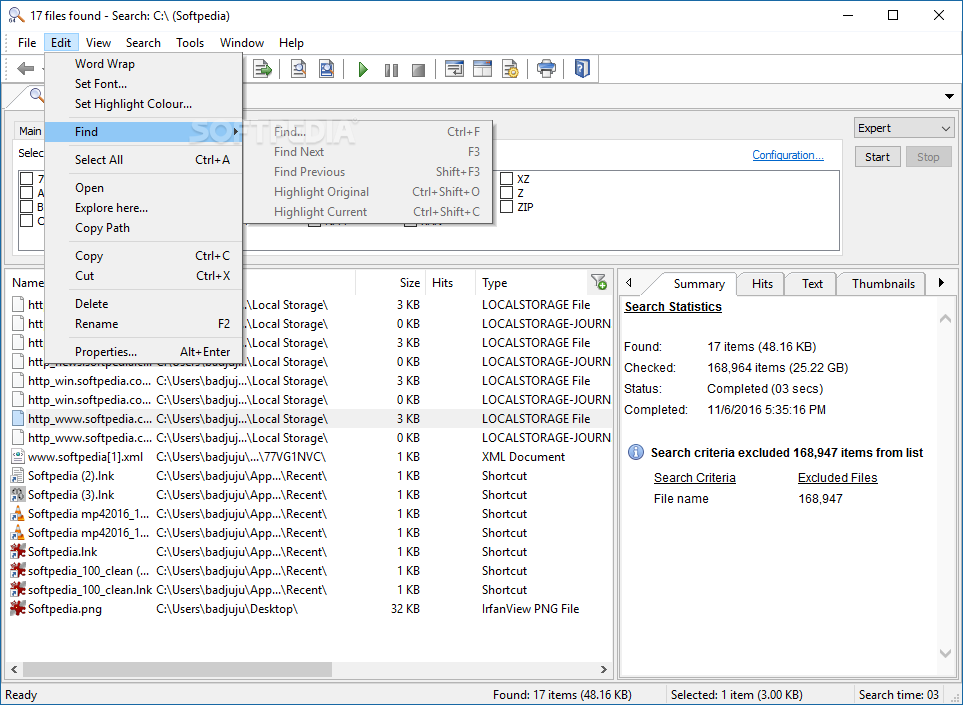The image size is (963, 705).
Task: Switch to the Summary tab
Action: [699, 284]
